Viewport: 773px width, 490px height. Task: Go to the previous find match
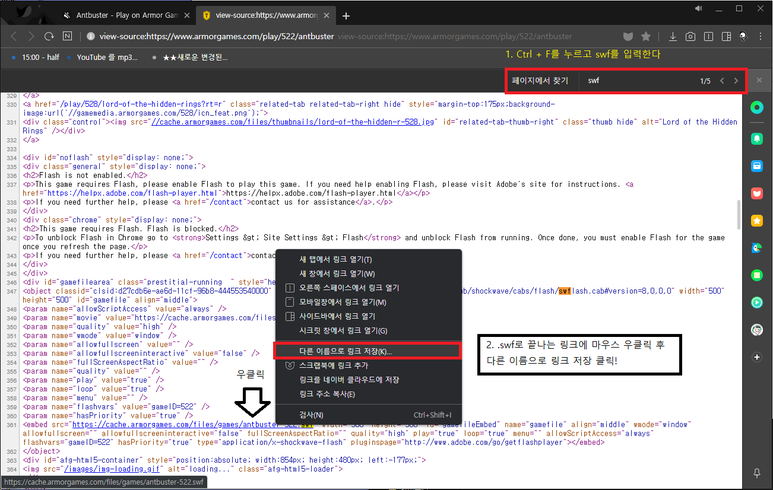pos(722,81)
